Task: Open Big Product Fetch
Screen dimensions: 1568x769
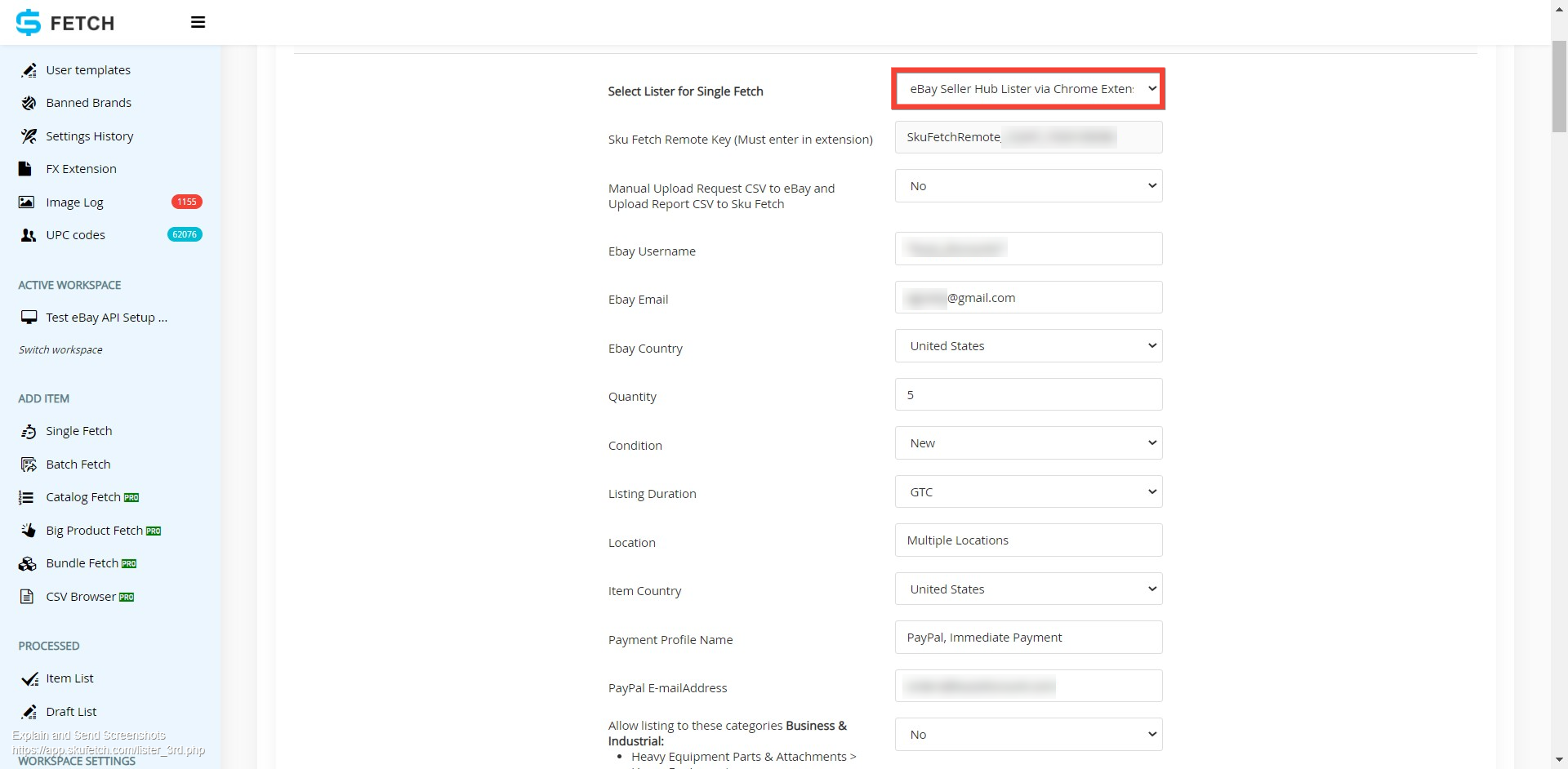Action: [95, 531]
